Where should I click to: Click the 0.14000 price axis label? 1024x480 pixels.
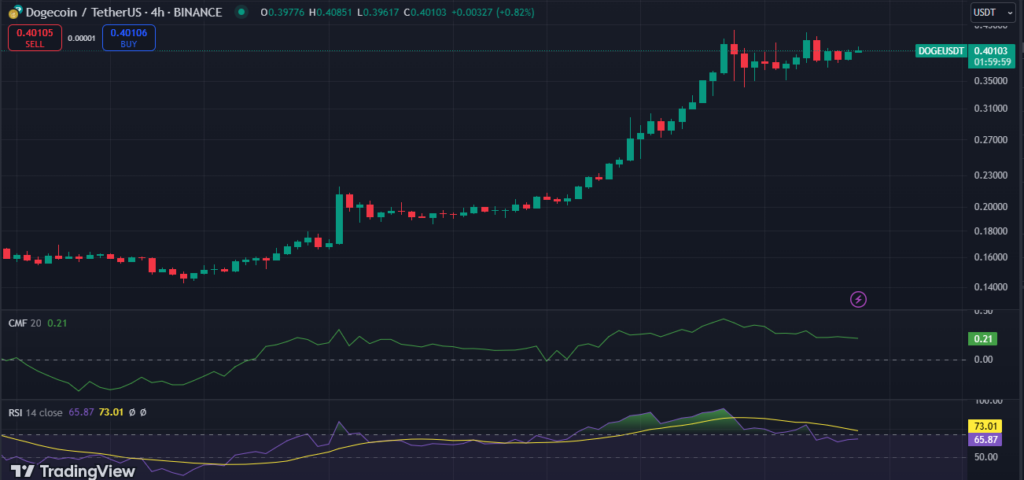(990, 287)
